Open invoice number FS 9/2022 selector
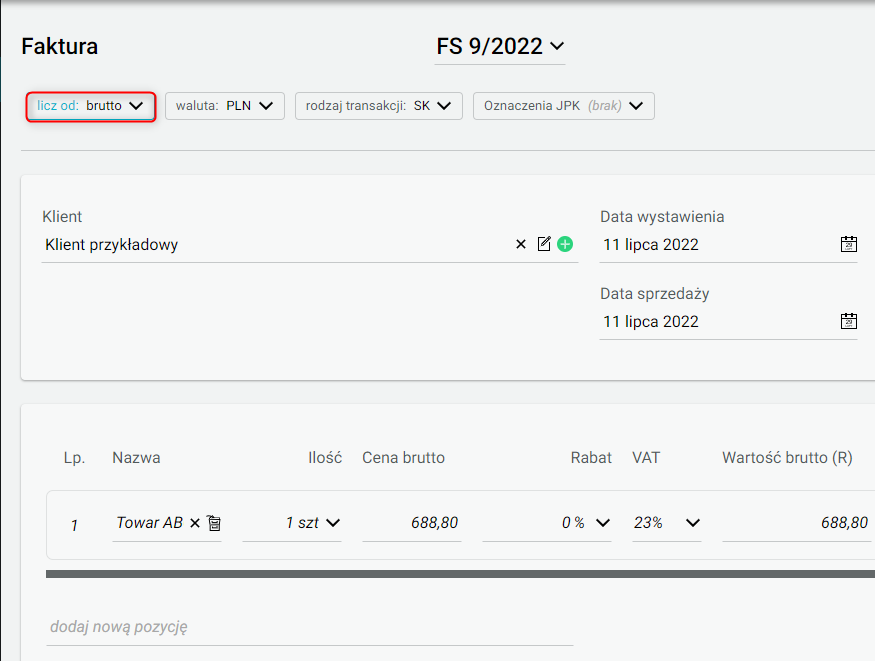 pyautogui.click(x=500, y=46)
